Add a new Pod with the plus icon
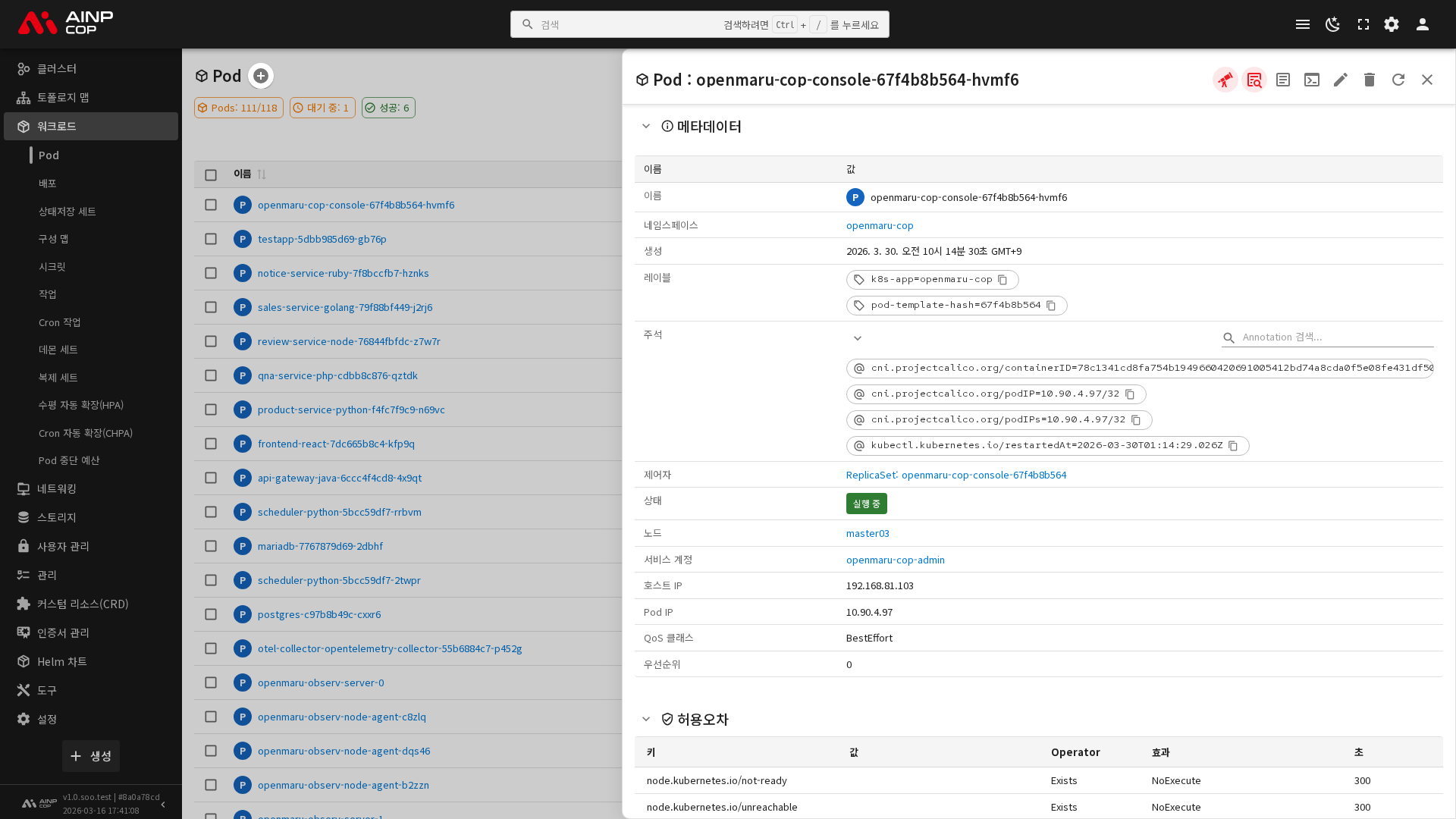 [x=261, y=76]
